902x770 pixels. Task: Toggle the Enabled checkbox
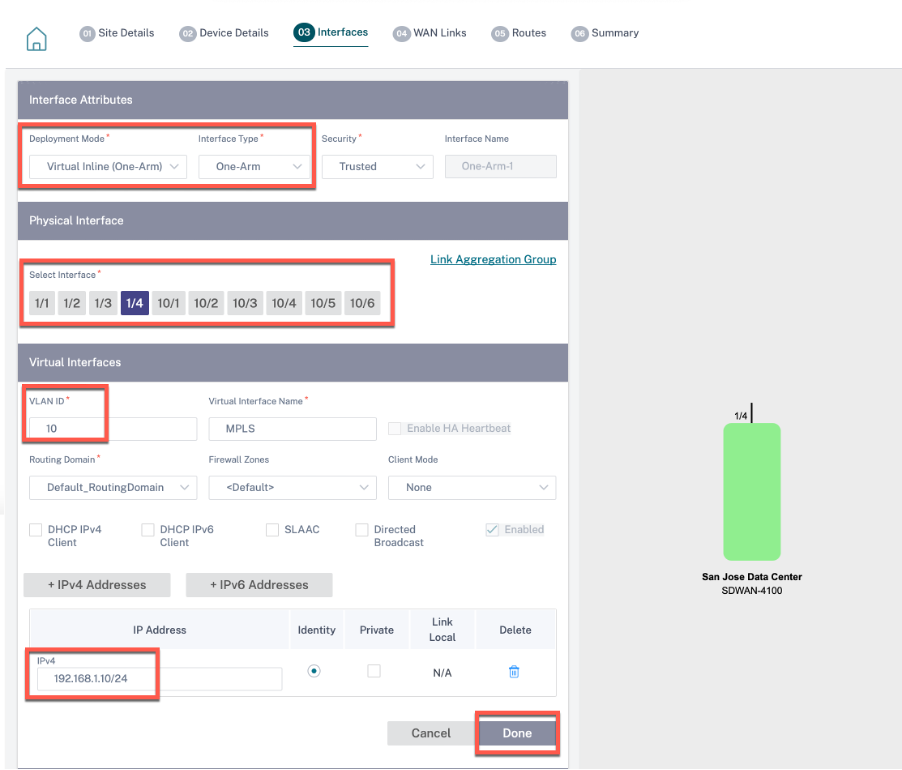click(492, 530)
